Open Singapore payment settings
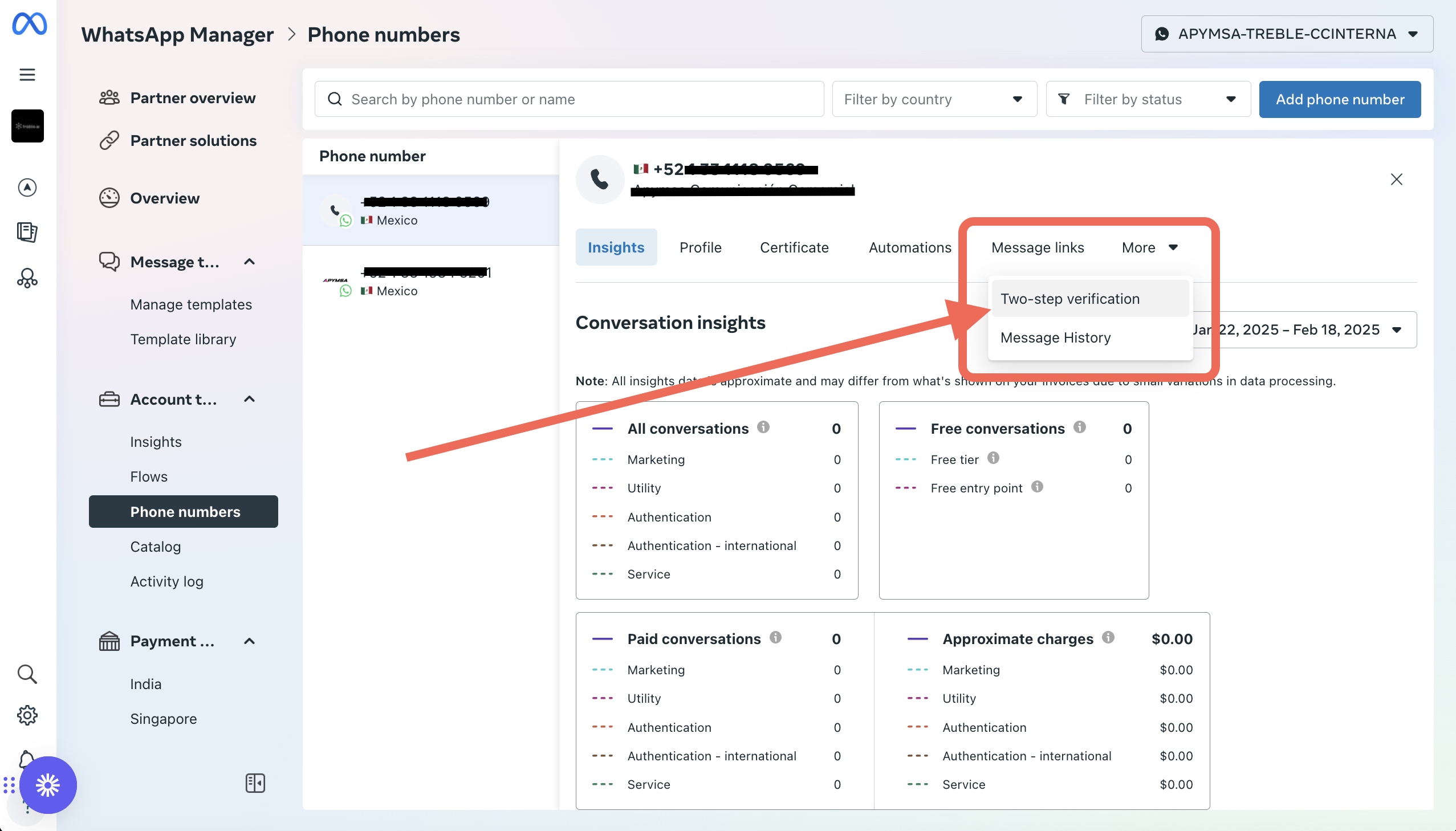This screenshot has width=1456, height=831. pyautogui.click(x=163, y=719)
